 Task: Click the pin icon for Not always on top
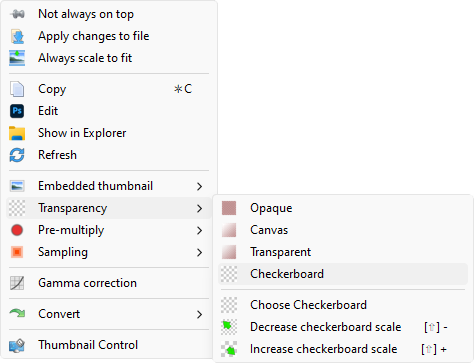tap(17, 14)
